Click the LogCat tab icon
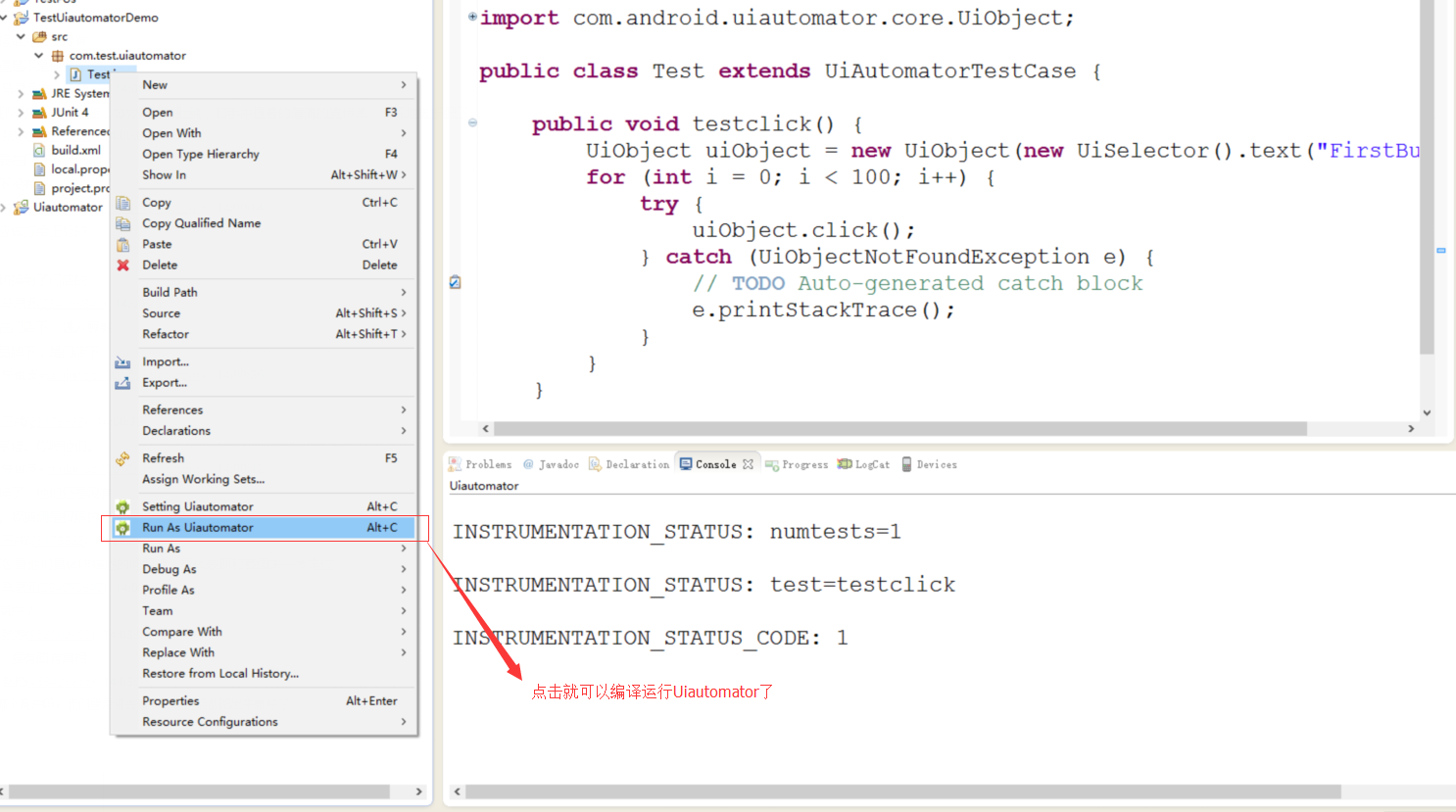This screenshot has width=1456, height=812. pos(845,464)
